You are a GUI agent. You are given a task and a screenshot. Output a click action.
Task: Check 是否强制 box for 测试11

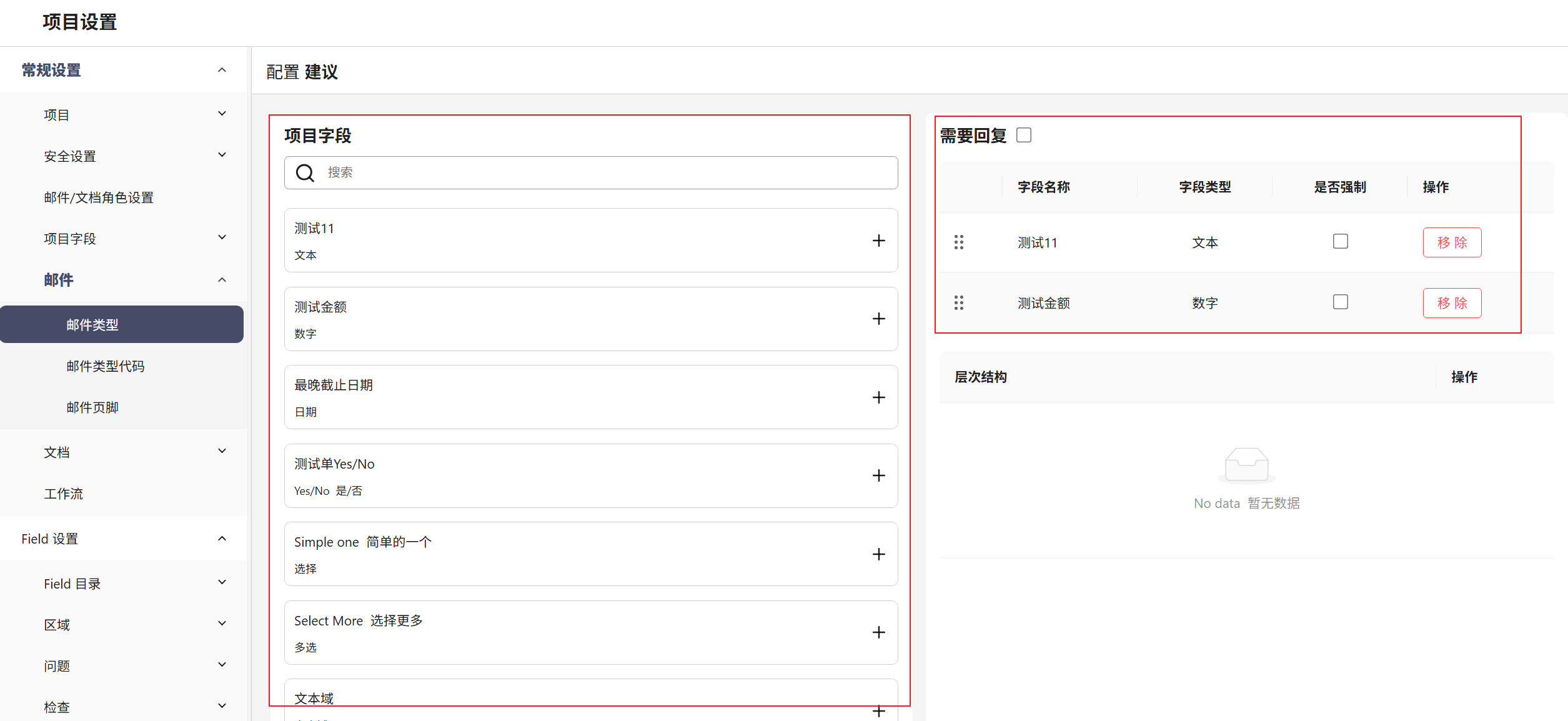point(1340,241)
